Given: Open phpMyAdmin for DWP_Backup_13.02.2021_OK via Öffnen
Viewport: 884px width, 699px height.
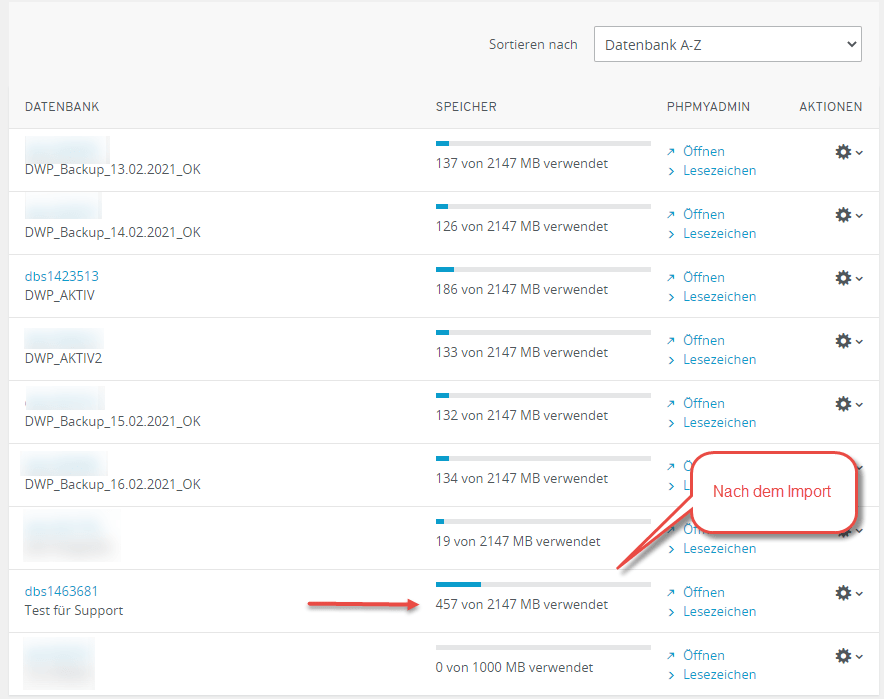Looking at the screenshot, I should click(x=703, y=152).
